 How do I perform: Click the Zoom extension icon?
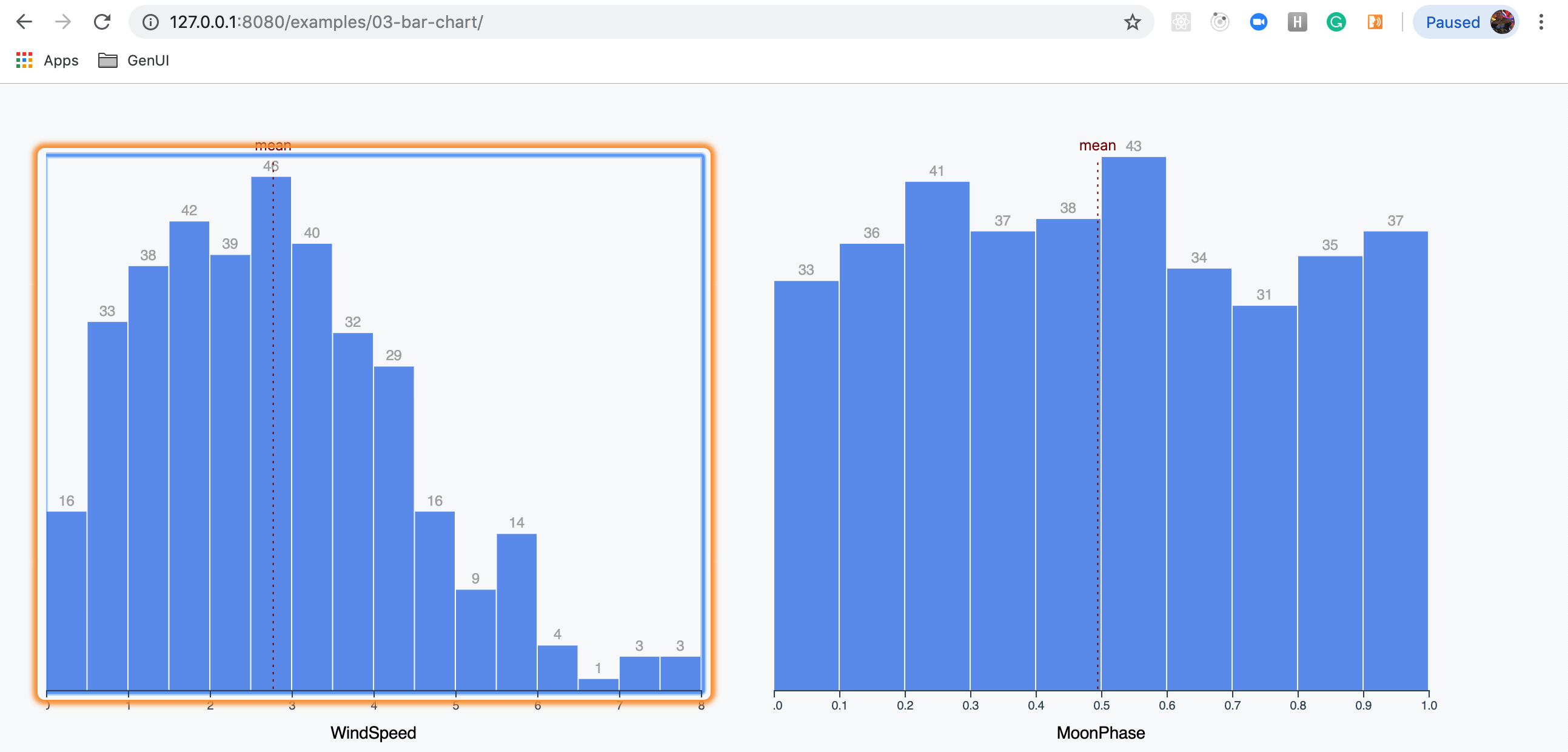pos(1258,22)
